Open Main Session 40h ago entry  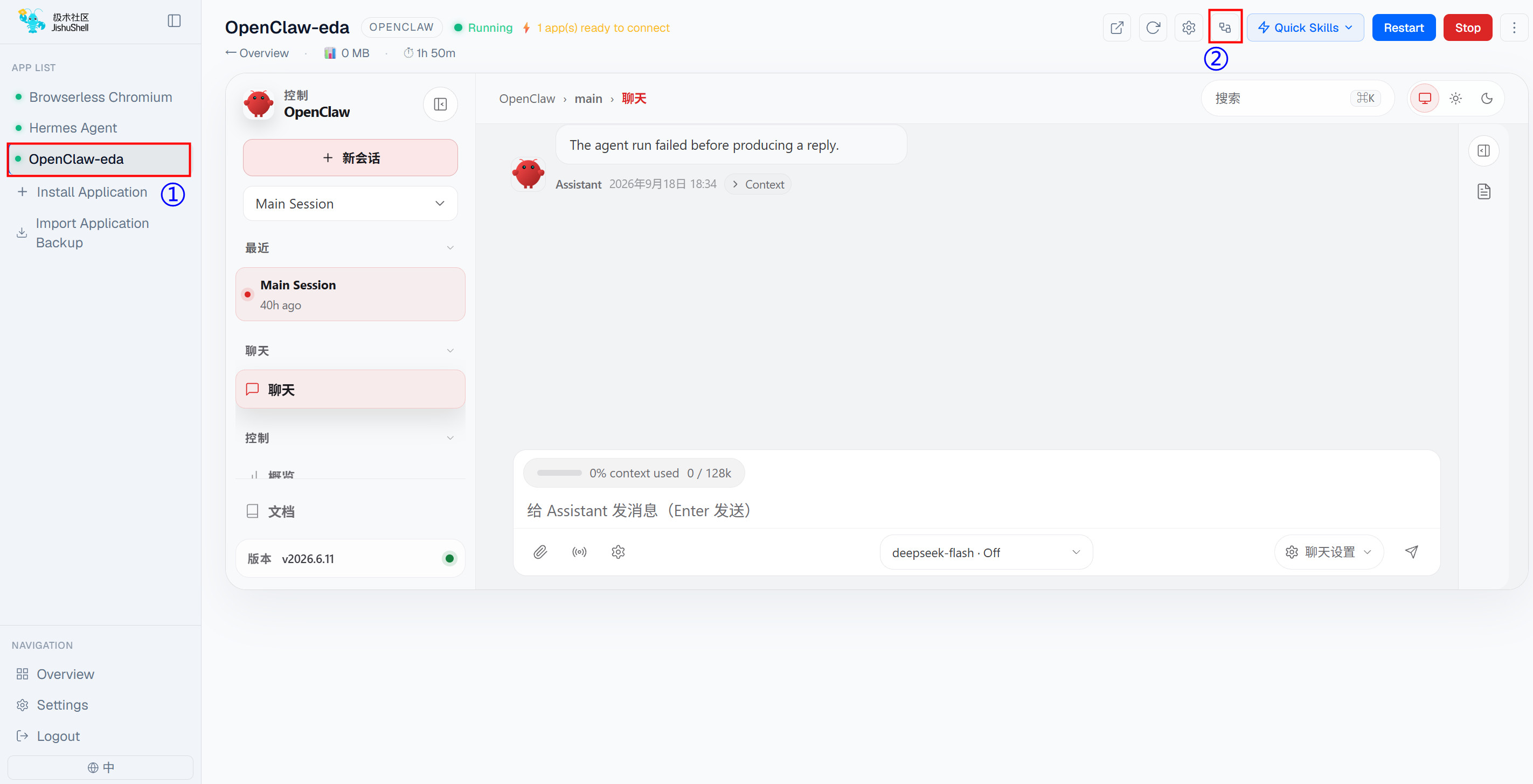click(350, 294)
